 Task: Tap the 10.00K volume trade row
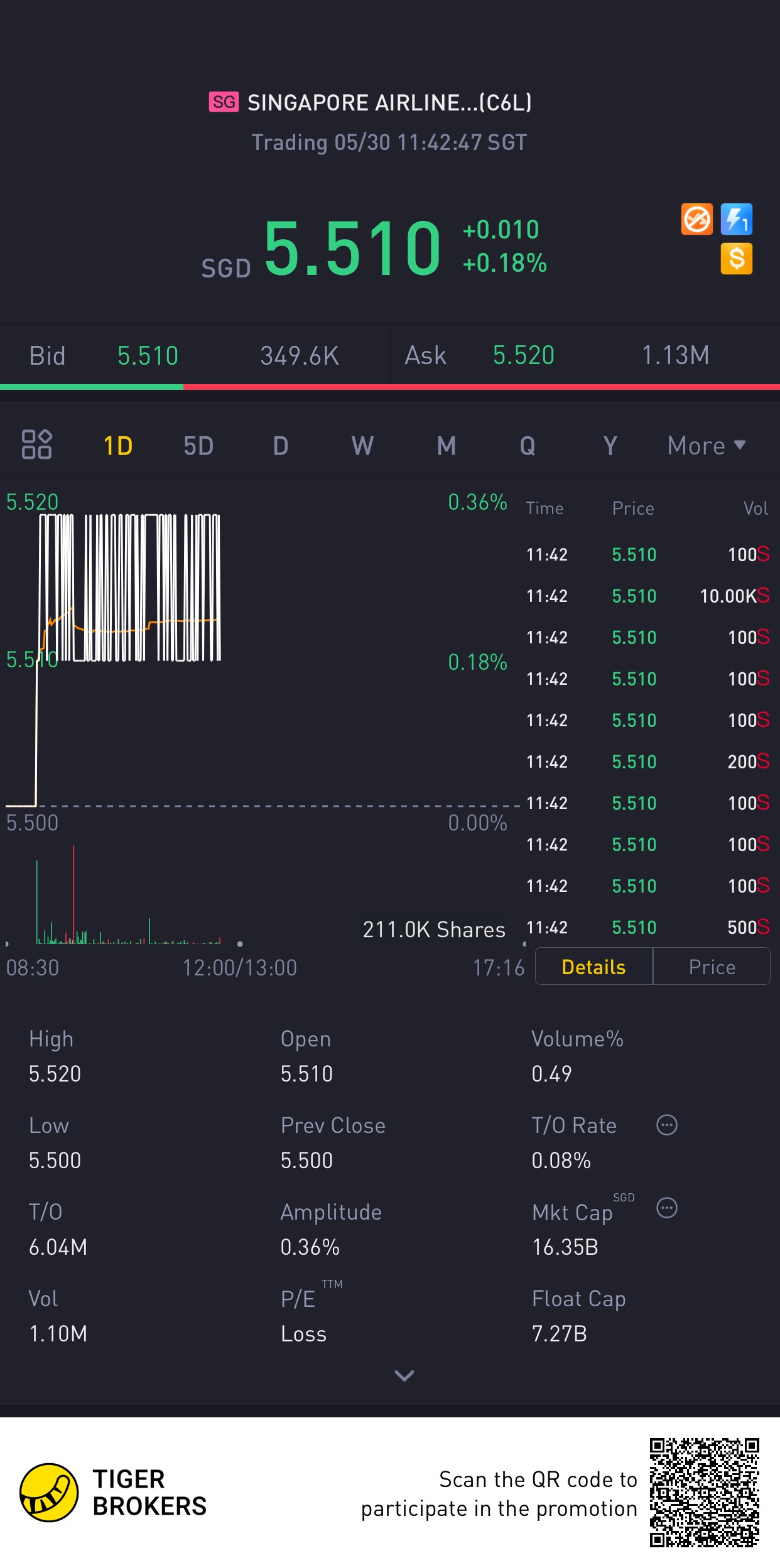point(647,596)
